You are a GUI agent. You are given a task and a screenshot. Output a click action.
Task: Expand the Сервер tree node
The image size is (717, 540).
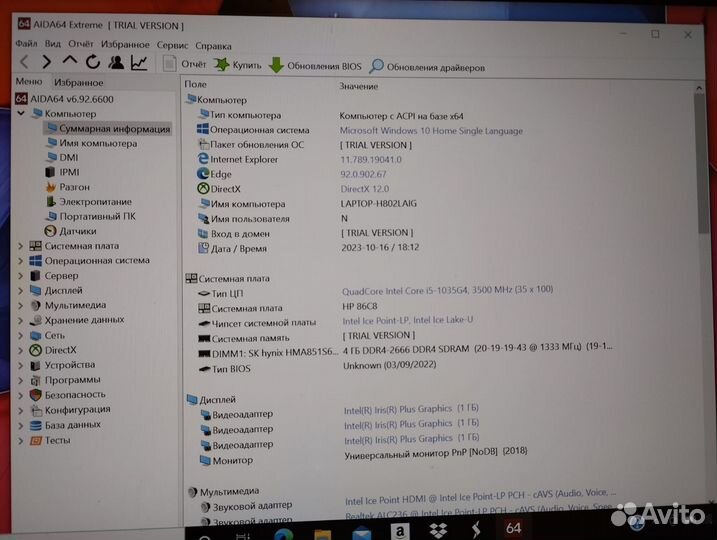point(21,276)
